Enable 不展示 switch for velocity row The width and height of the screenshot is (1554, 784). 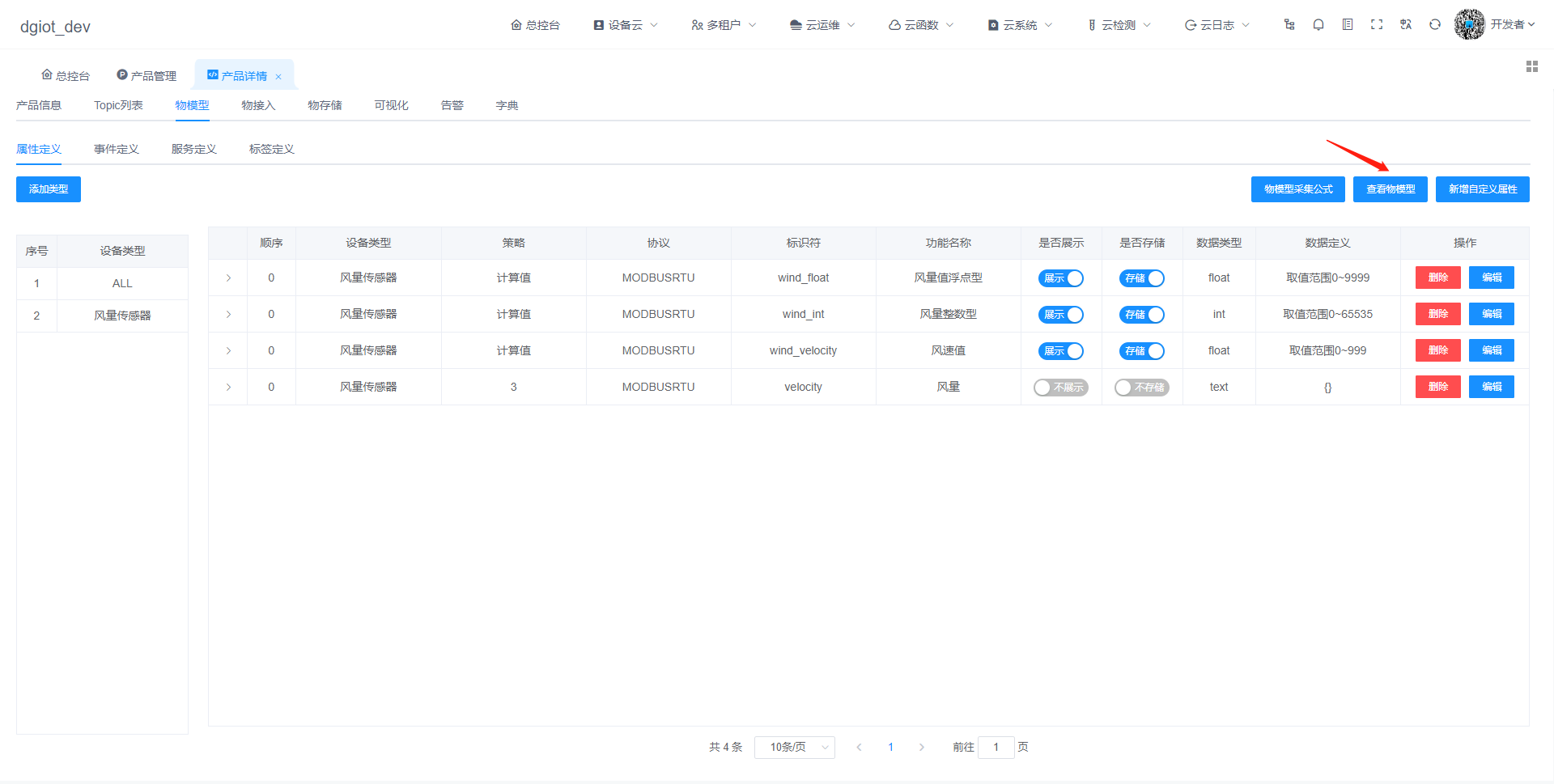click(x=1061, y=388)
